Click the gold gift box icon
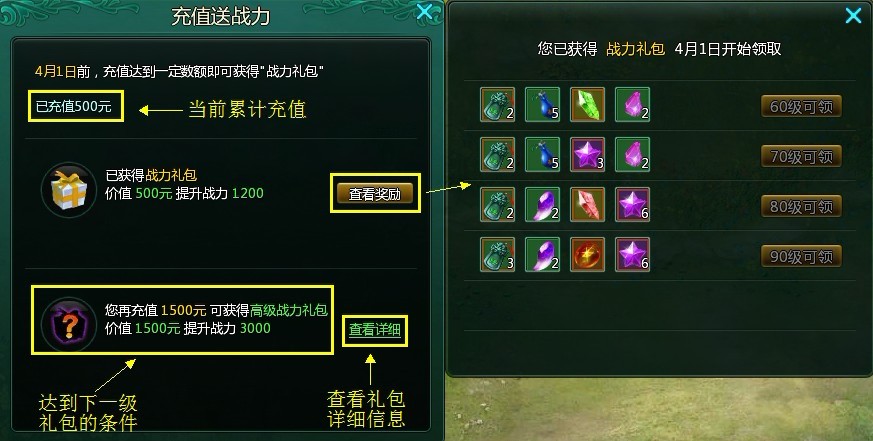This screenshot has height=441, width=873. [69, 190]
